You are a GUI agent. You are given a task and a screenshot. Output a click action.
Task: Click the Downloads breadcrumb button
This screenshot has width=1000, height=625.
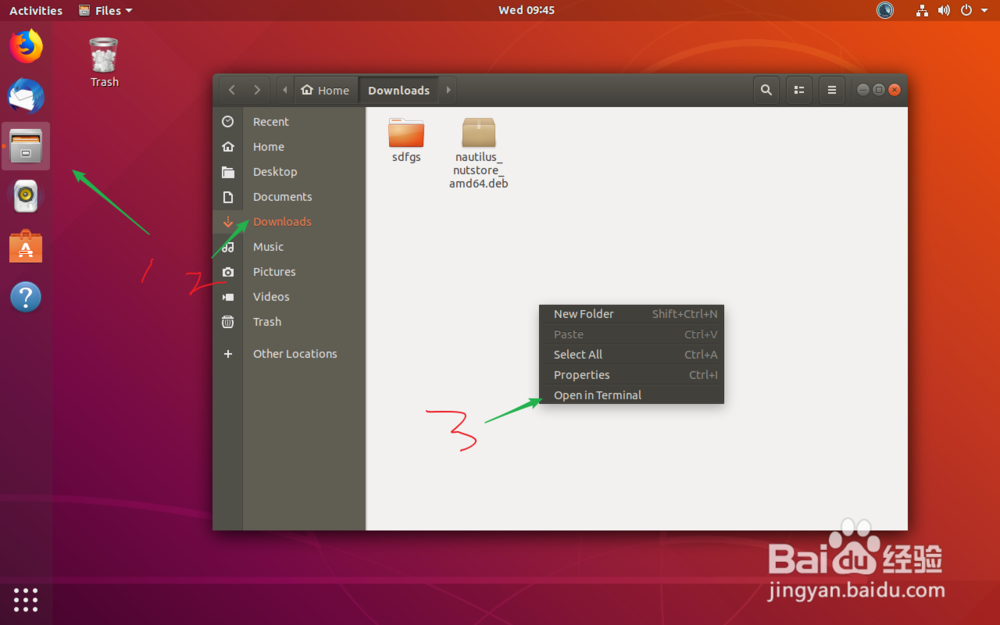(x=399, y=90)
